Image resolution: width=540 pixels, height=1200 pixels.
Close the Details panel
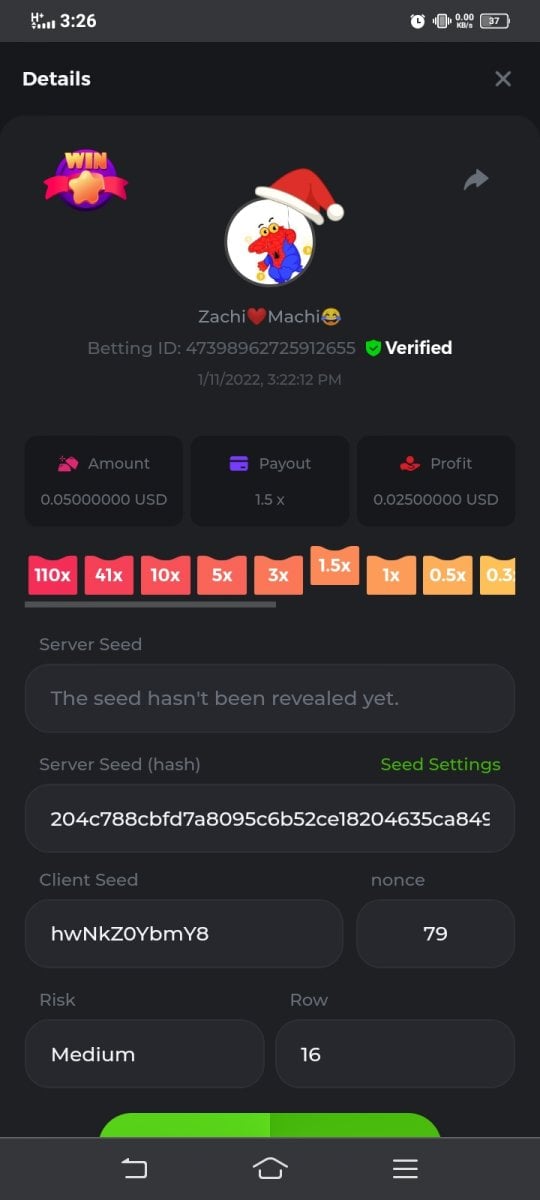503,79
